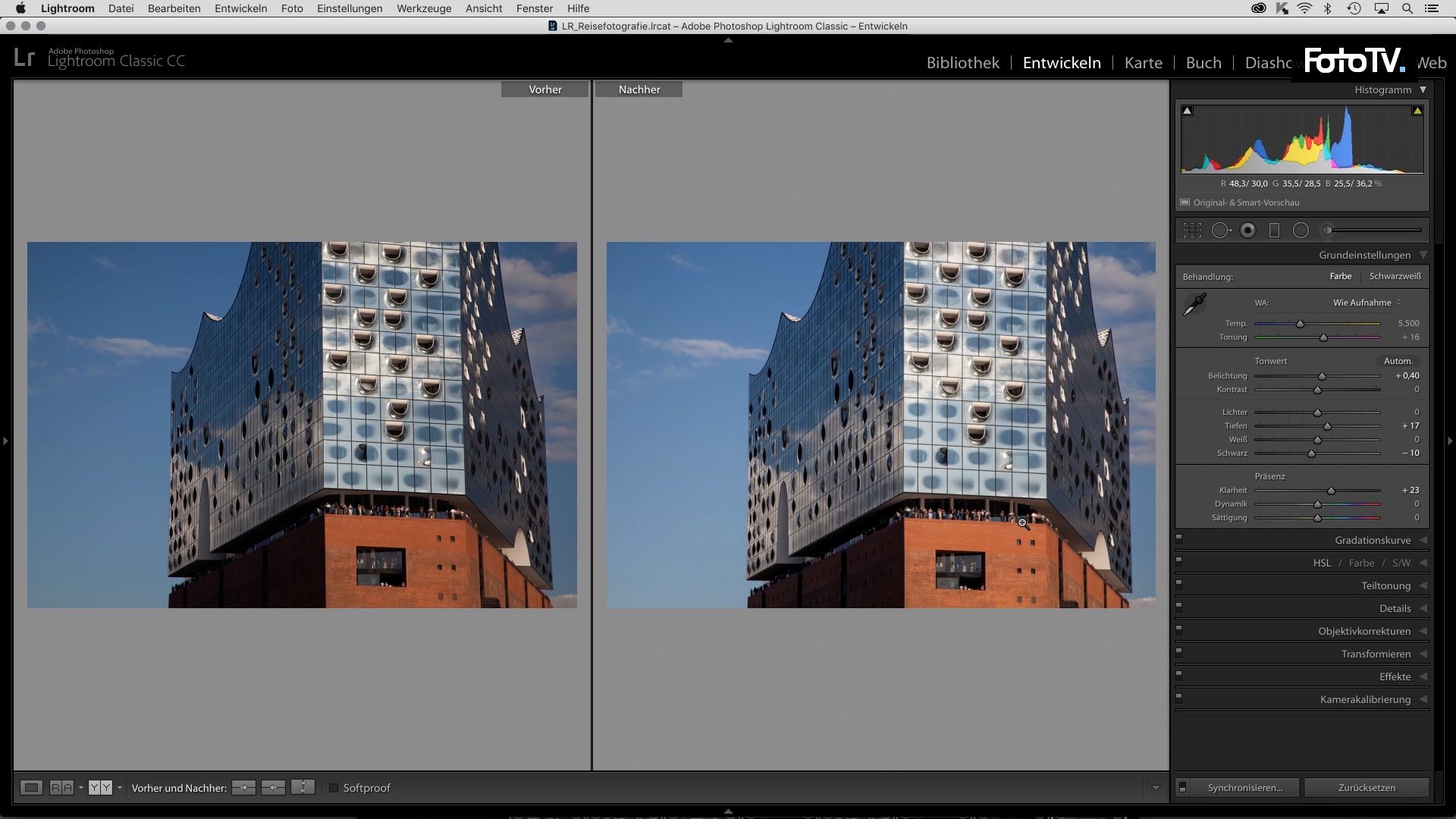Open the AirPlay display menu icon

click(1382, 8)
